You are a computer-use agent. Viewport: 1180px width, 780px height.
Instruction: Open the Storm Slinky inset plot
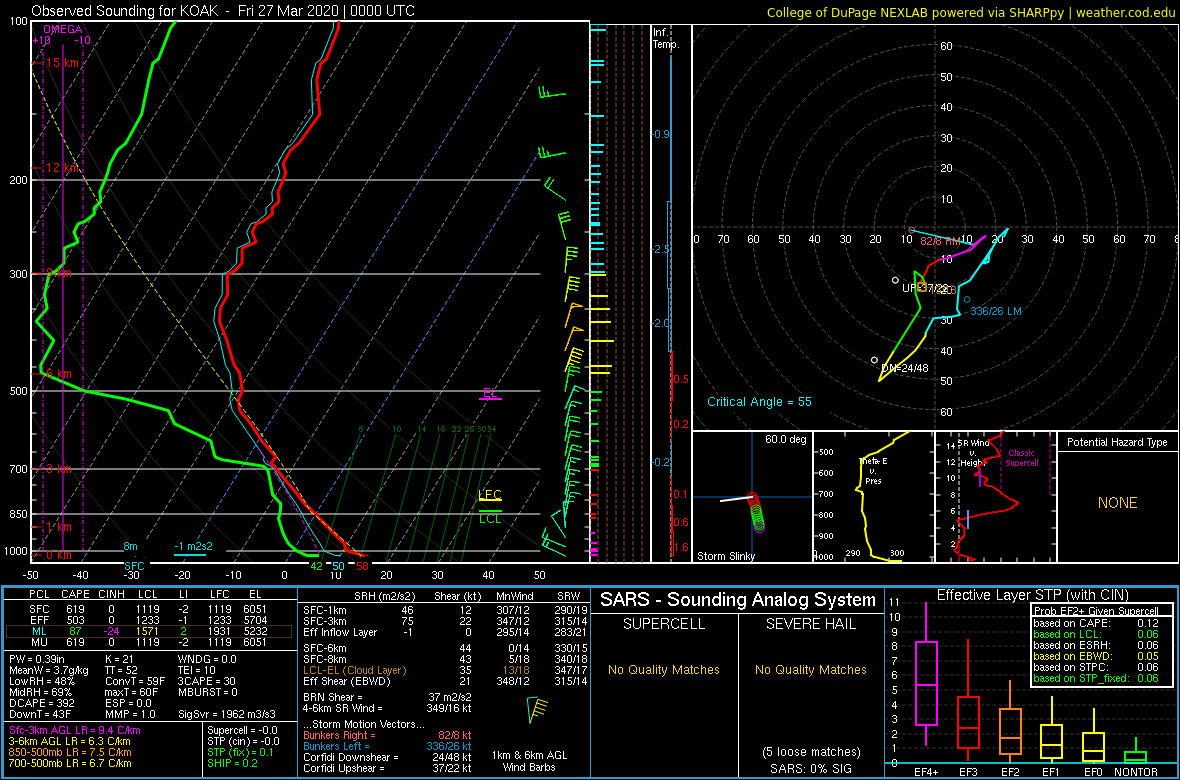click(752, 497)
